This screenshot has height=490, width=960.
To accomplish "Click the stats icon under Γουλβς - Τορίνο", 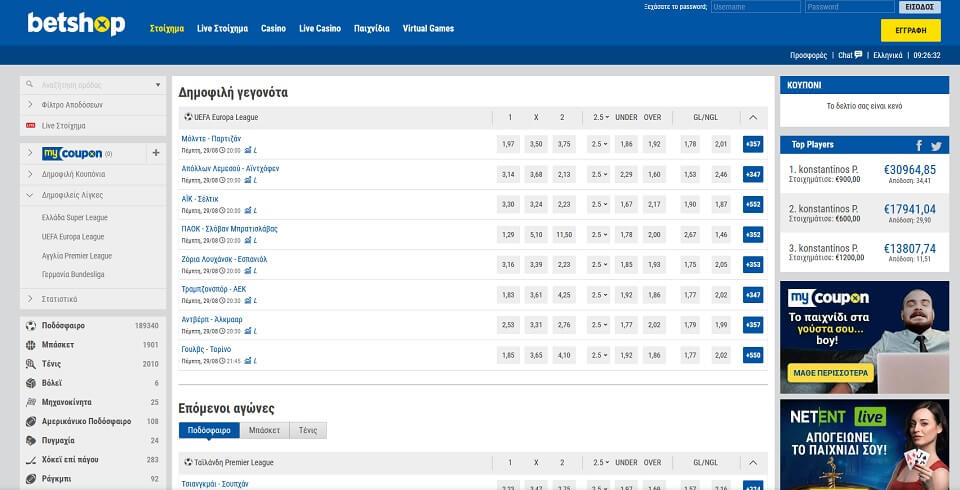I will tap(248, 361).
